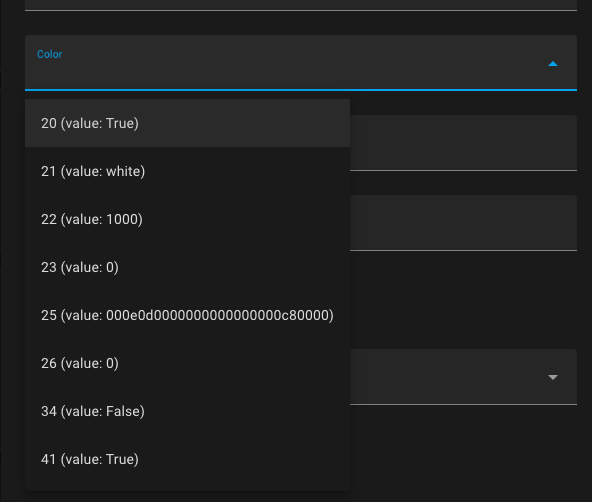
Task: Select option 23 (value: 0)
Action: 187,267
